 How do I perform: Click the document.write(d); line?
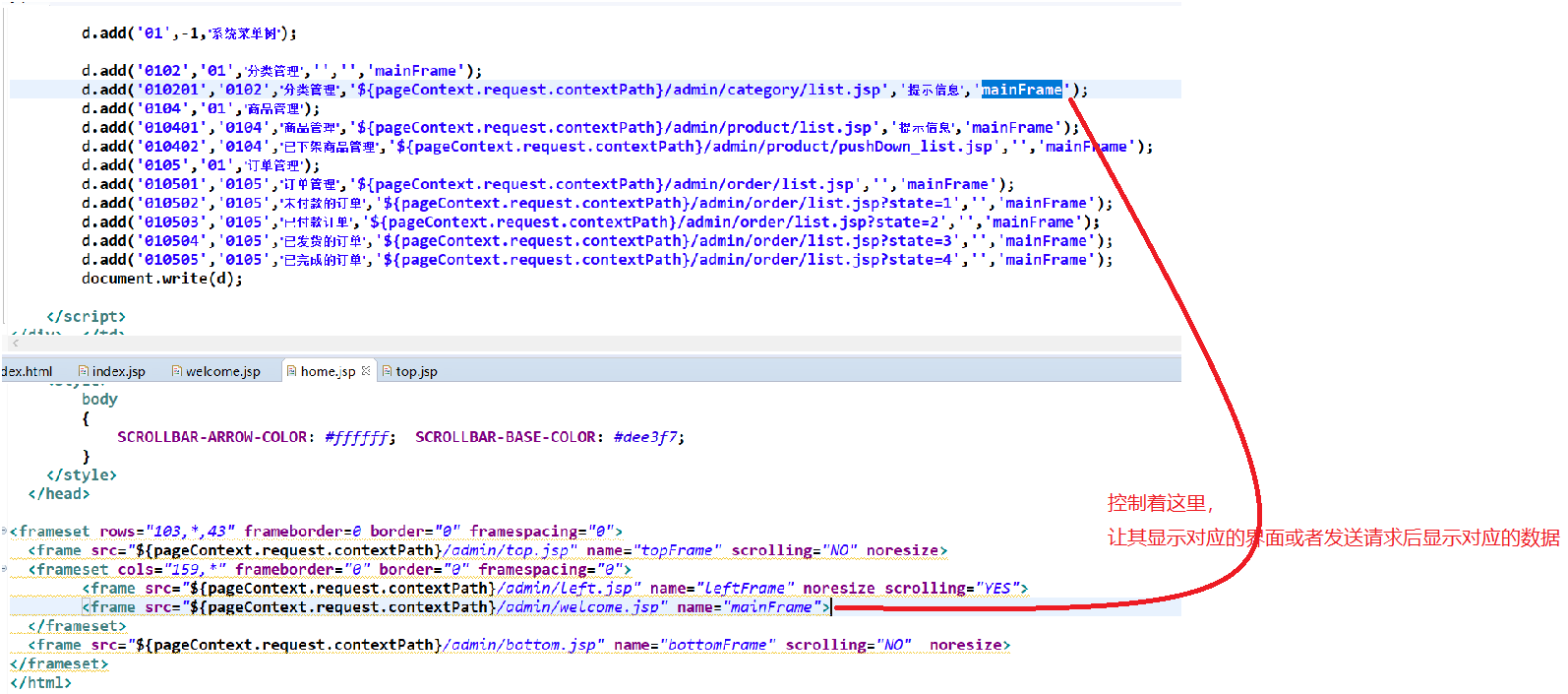click(x=162, y=279)
